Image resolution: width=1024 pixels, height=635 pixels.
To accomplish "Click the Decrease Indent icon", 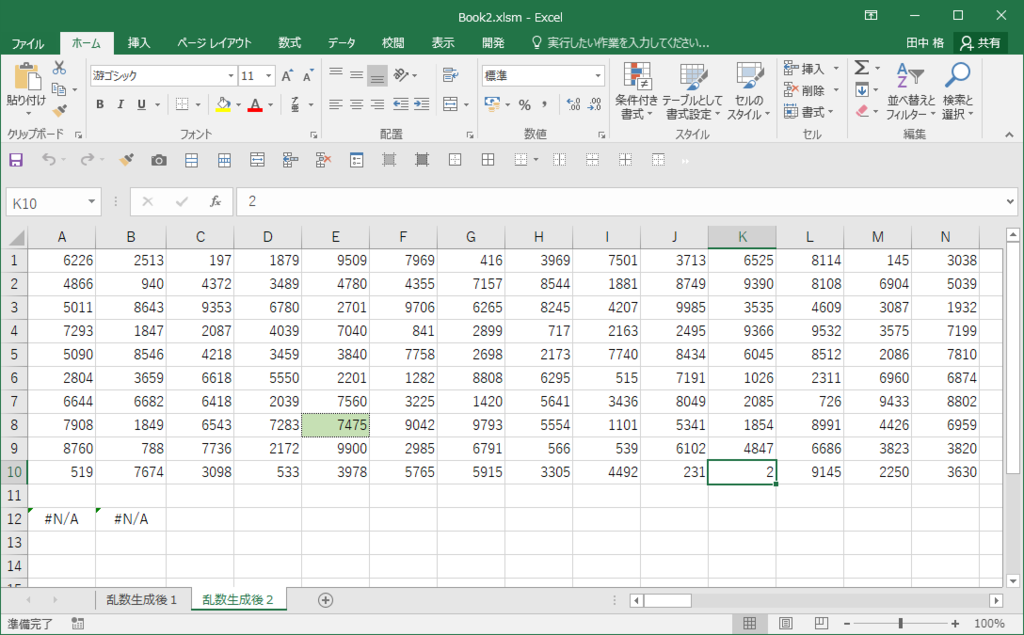I will tap(401, 105).
